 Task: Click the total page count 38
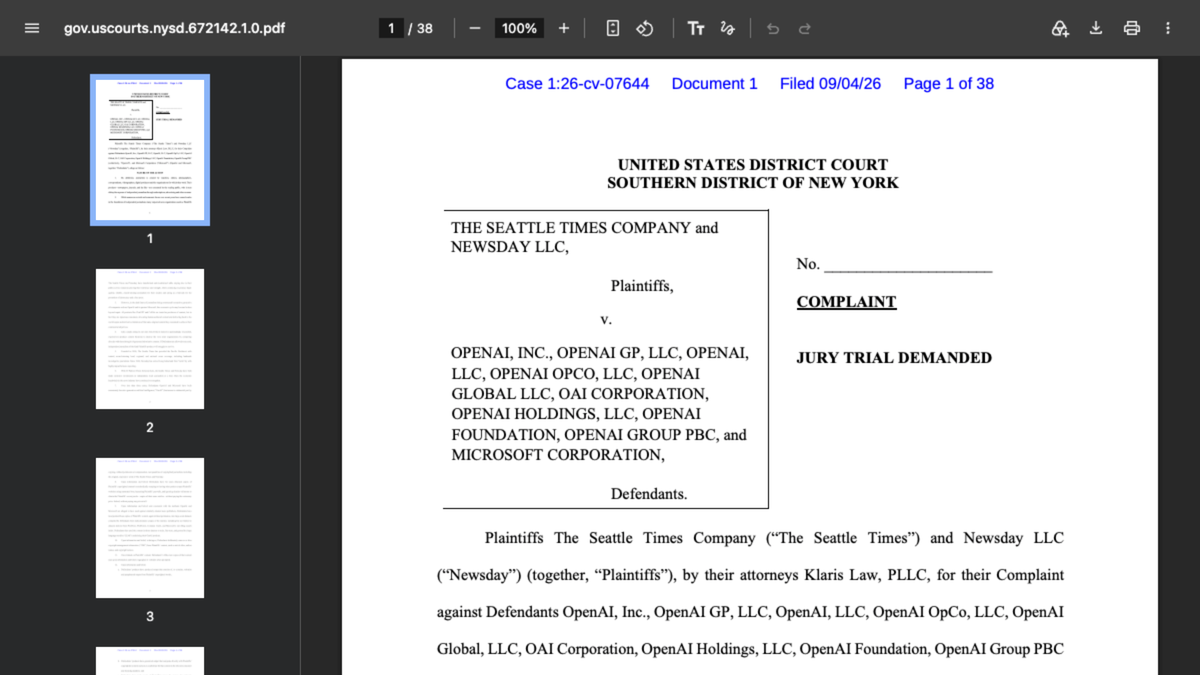click(425, 28)
